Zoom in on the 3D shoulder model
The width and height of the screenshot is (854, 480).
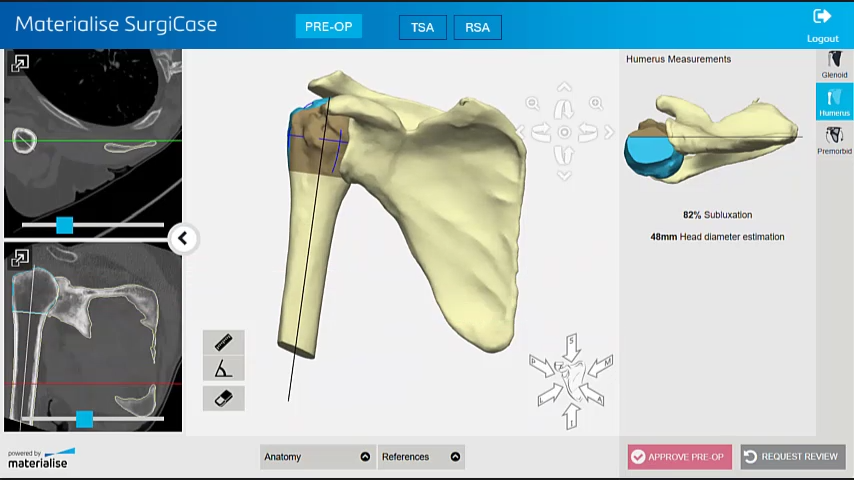(596, 103)
